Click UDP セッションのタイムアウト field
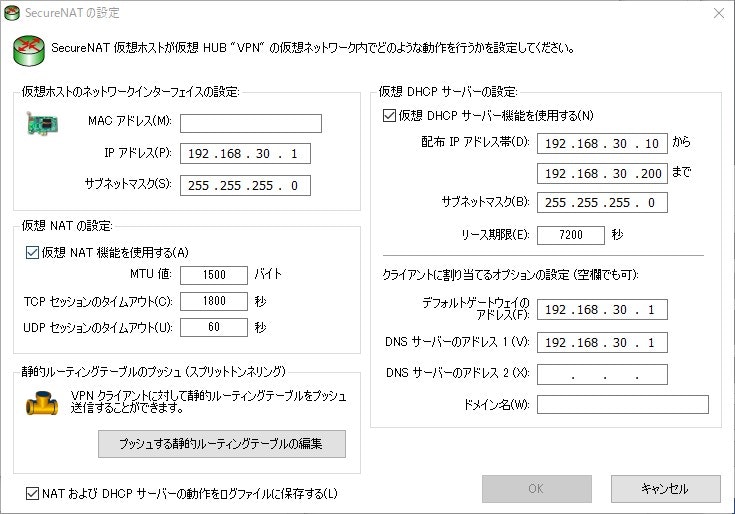 point(214,327)
